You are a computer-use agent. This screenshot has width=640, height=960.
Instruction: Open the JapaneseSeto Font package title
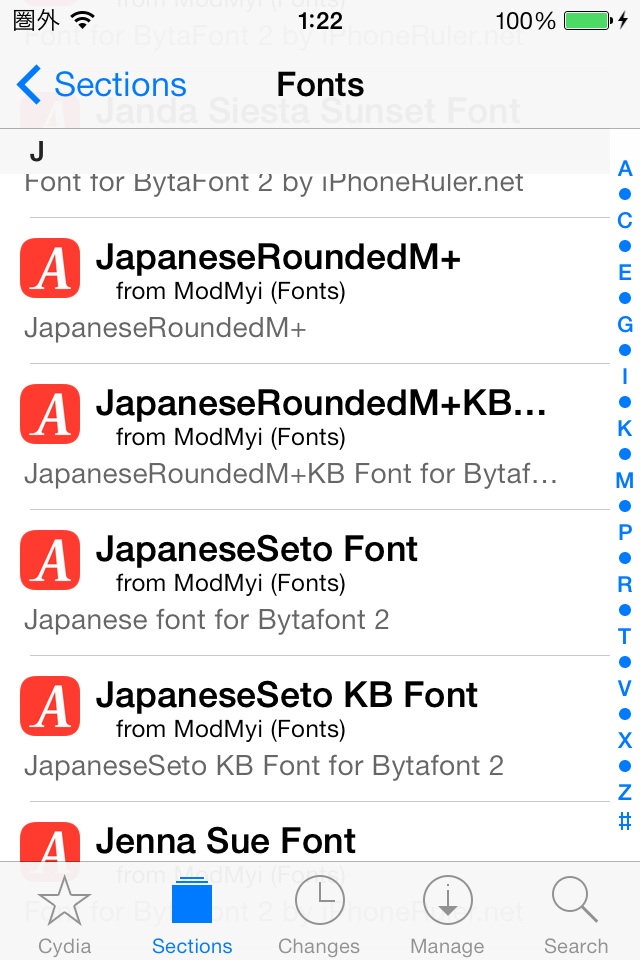pyautogui.click(x=257, y=549)
